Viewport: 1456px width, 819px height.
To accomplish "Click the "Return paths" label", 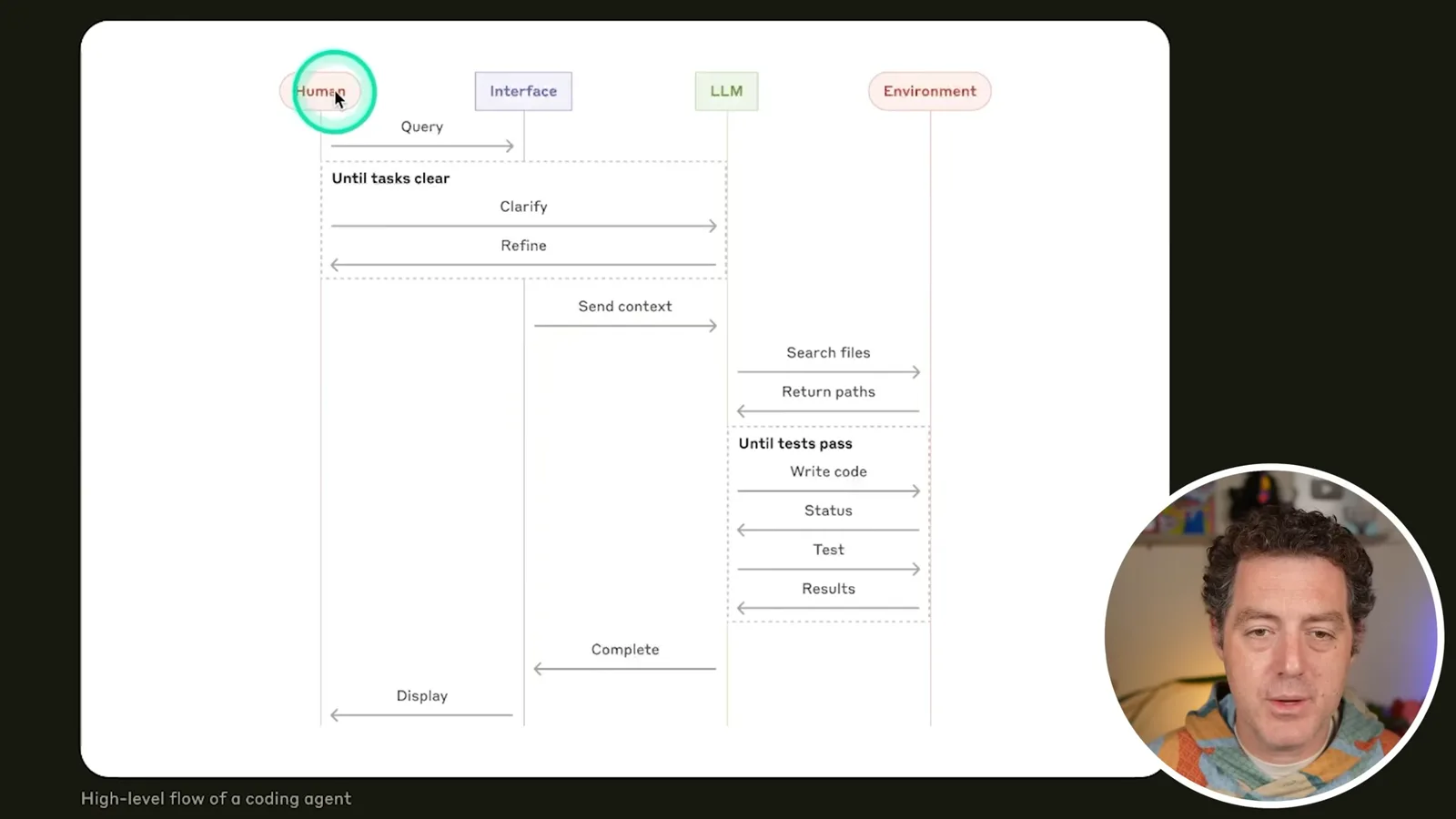I will 828,392.
